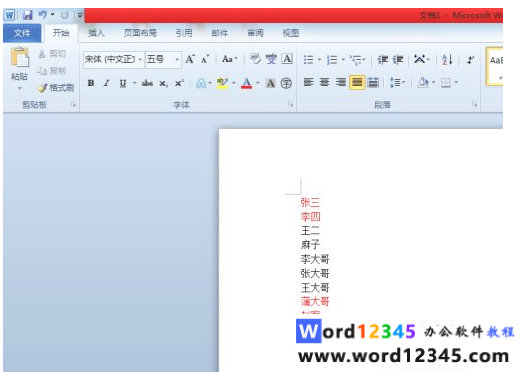Activate the 格式刷 (Format Painter)

pyautogui.click(x=55, y=88)
